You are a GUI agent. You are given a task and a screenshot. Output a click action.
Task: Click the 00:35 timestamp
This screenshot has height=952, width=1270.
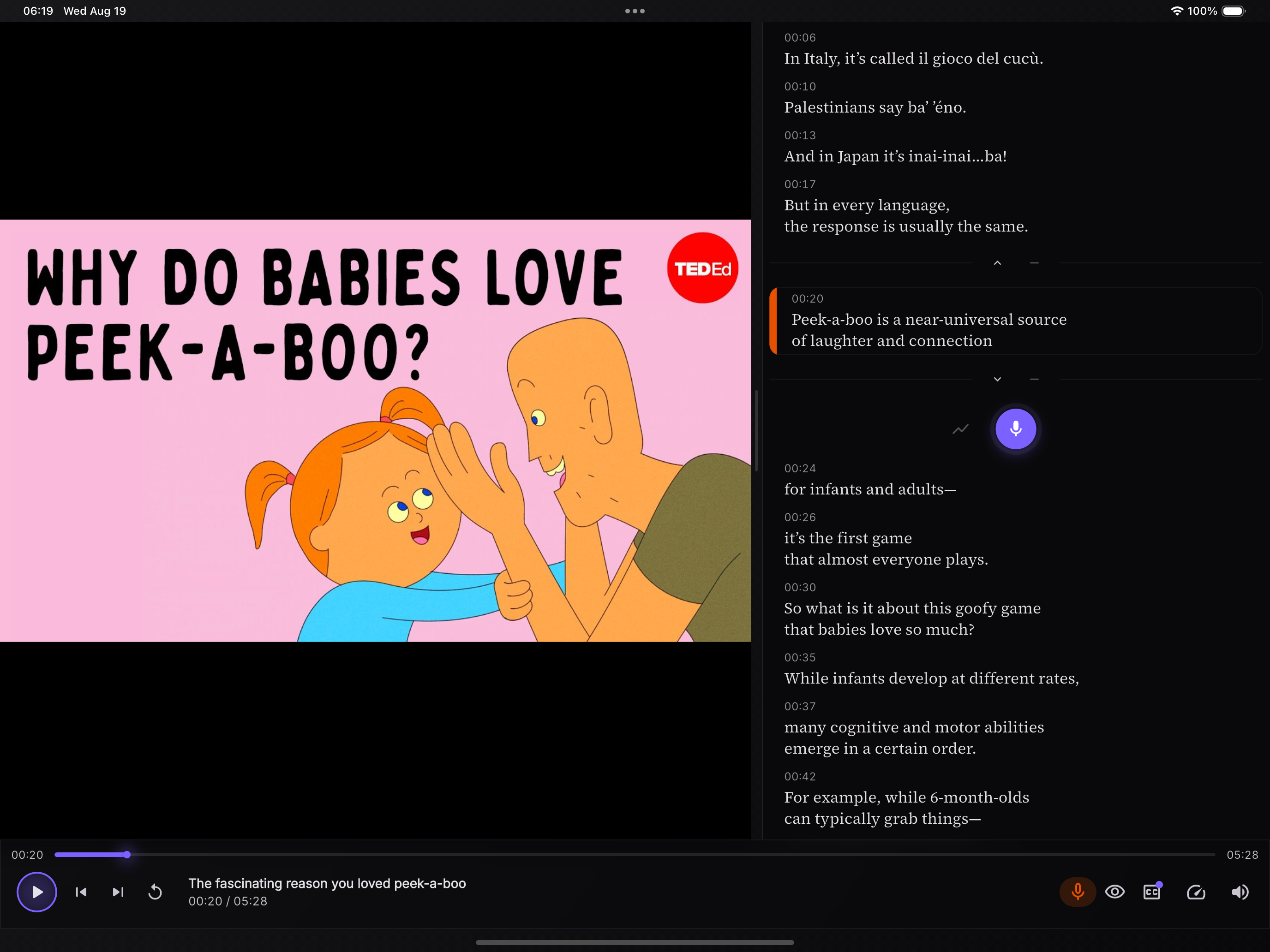tap(800, 657)
